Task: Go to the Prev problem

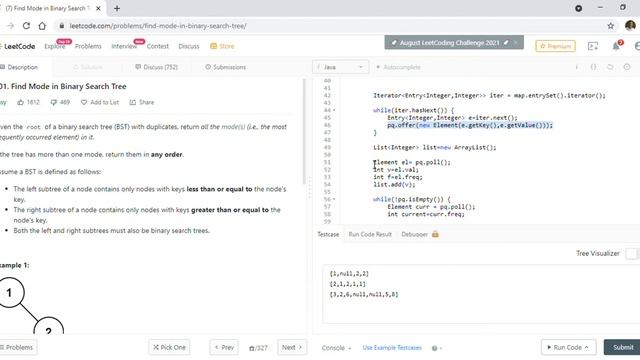Action: [x=224, y=347]
